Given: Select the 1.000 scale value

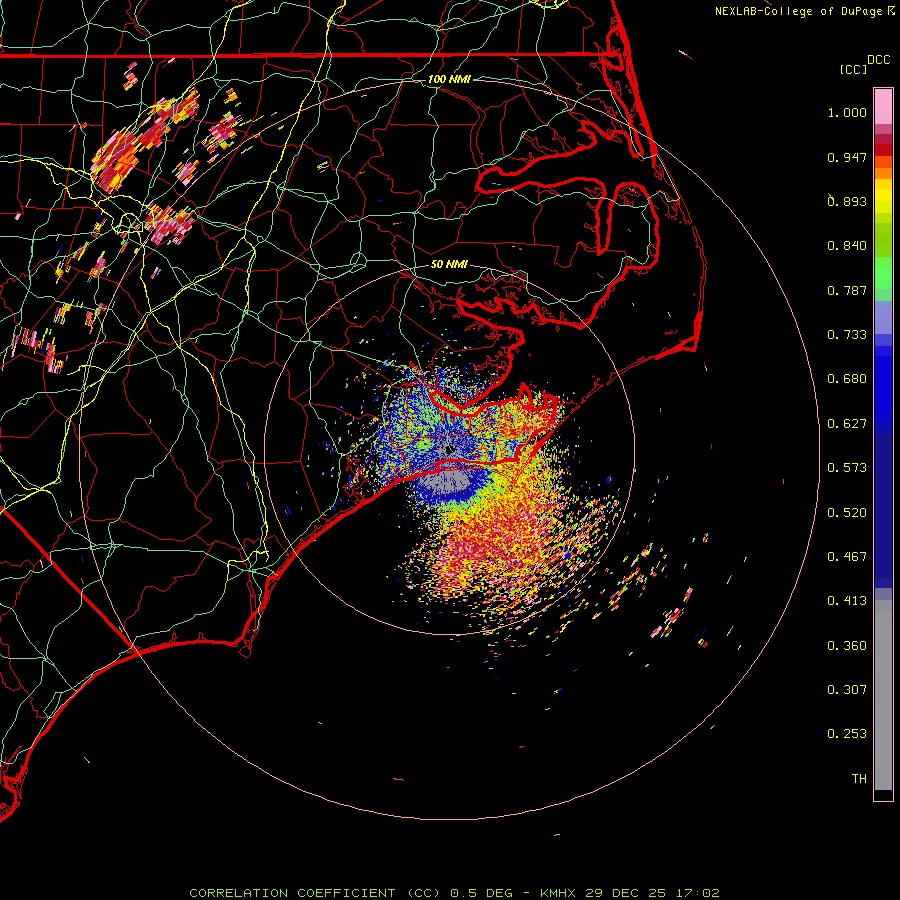Looking at the screenshot, I should click(847, 113).
